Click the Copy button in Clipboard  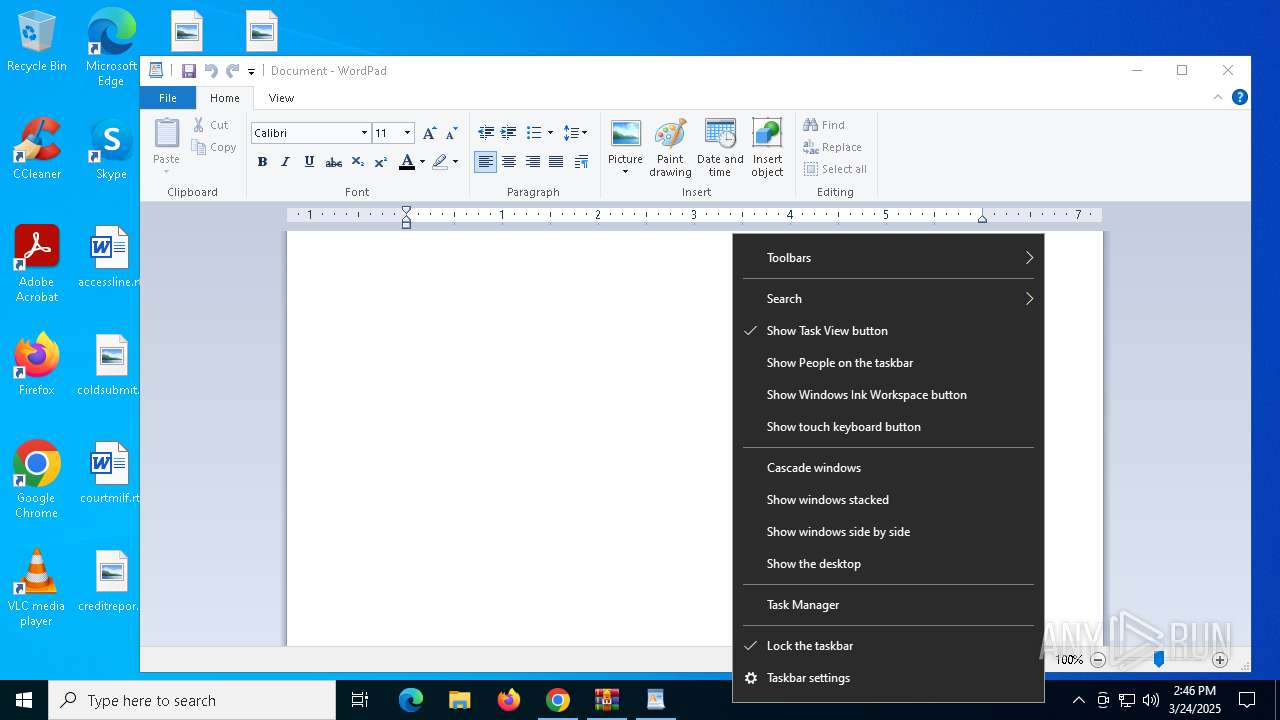(214, 147)
